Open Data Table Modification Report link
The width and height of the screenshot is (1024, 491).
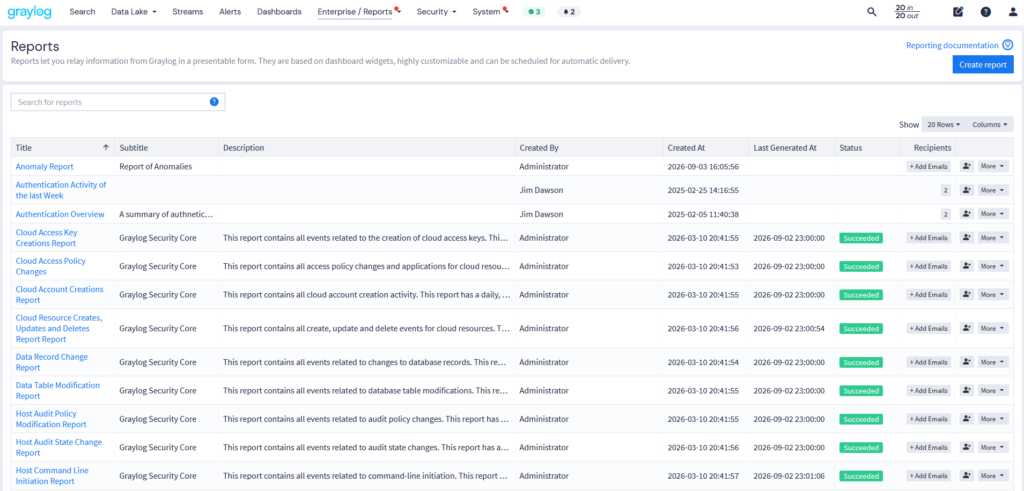(x=57, y=390)
